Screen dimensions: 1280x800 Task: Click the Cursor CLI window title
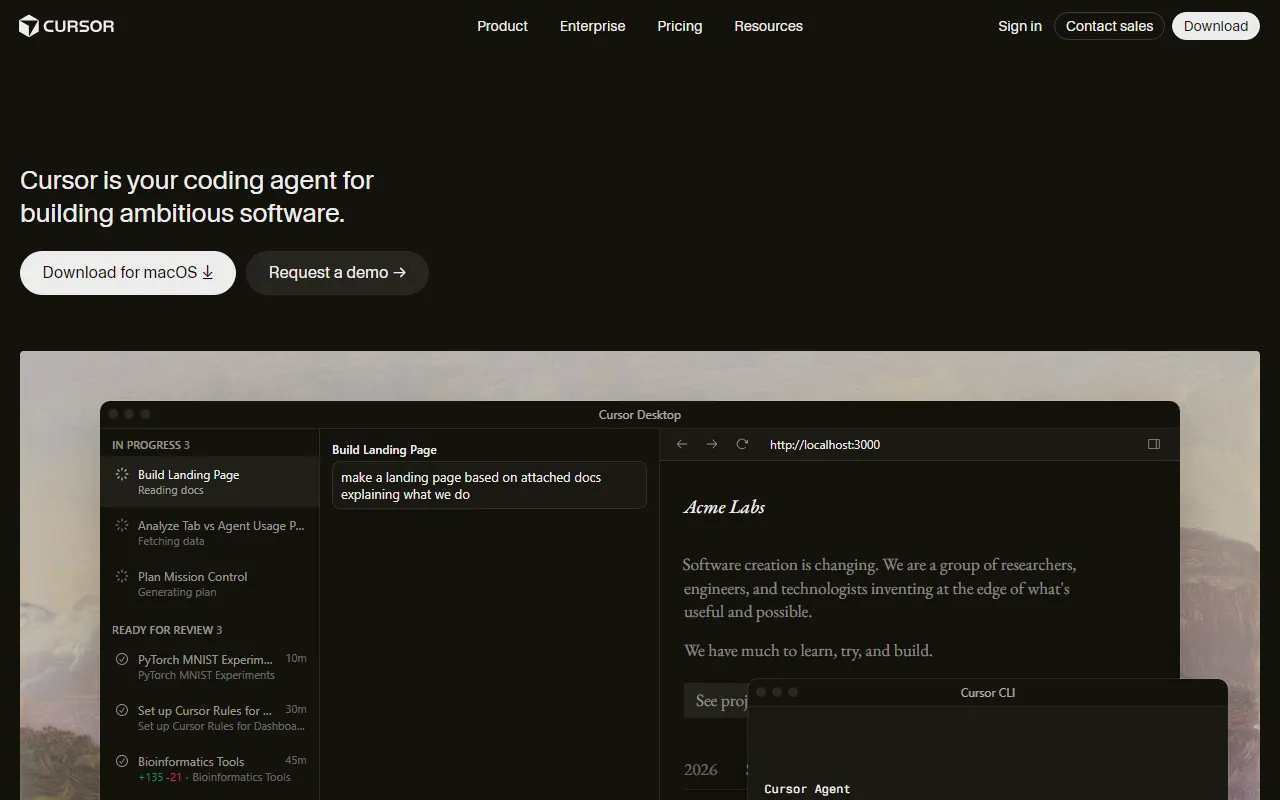coord(988,693)
